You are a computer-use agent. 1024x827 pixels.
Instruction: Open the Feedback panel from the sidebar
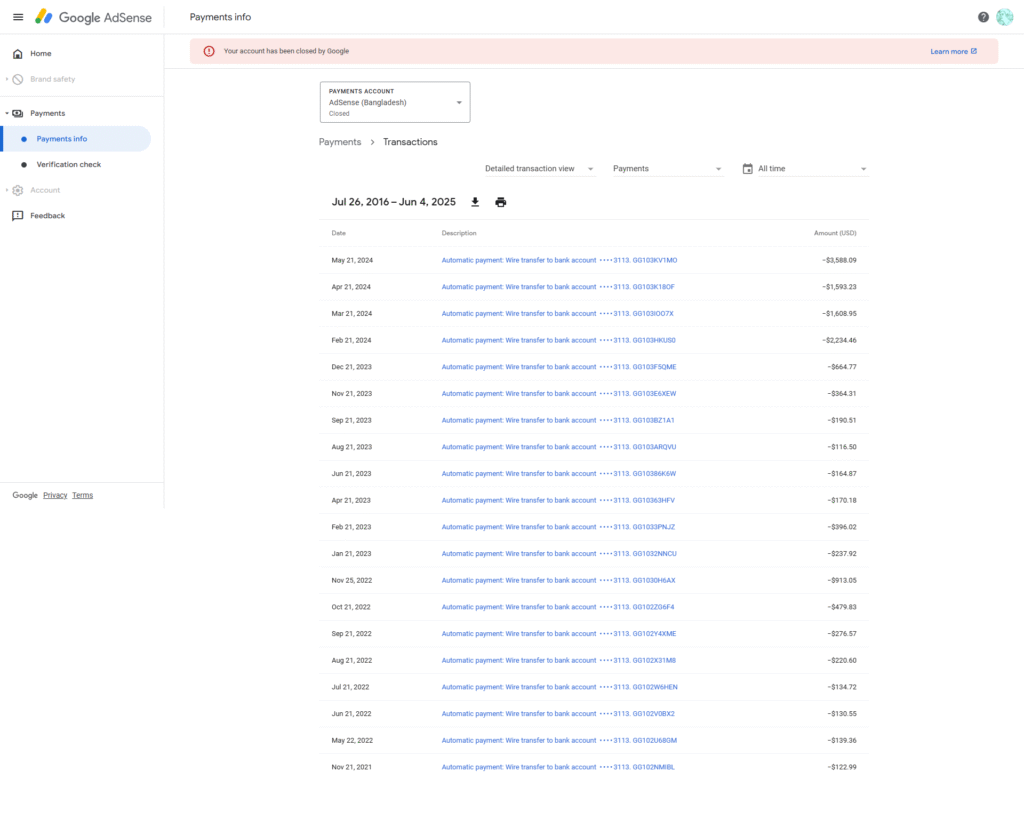click(x=48, y=215)
